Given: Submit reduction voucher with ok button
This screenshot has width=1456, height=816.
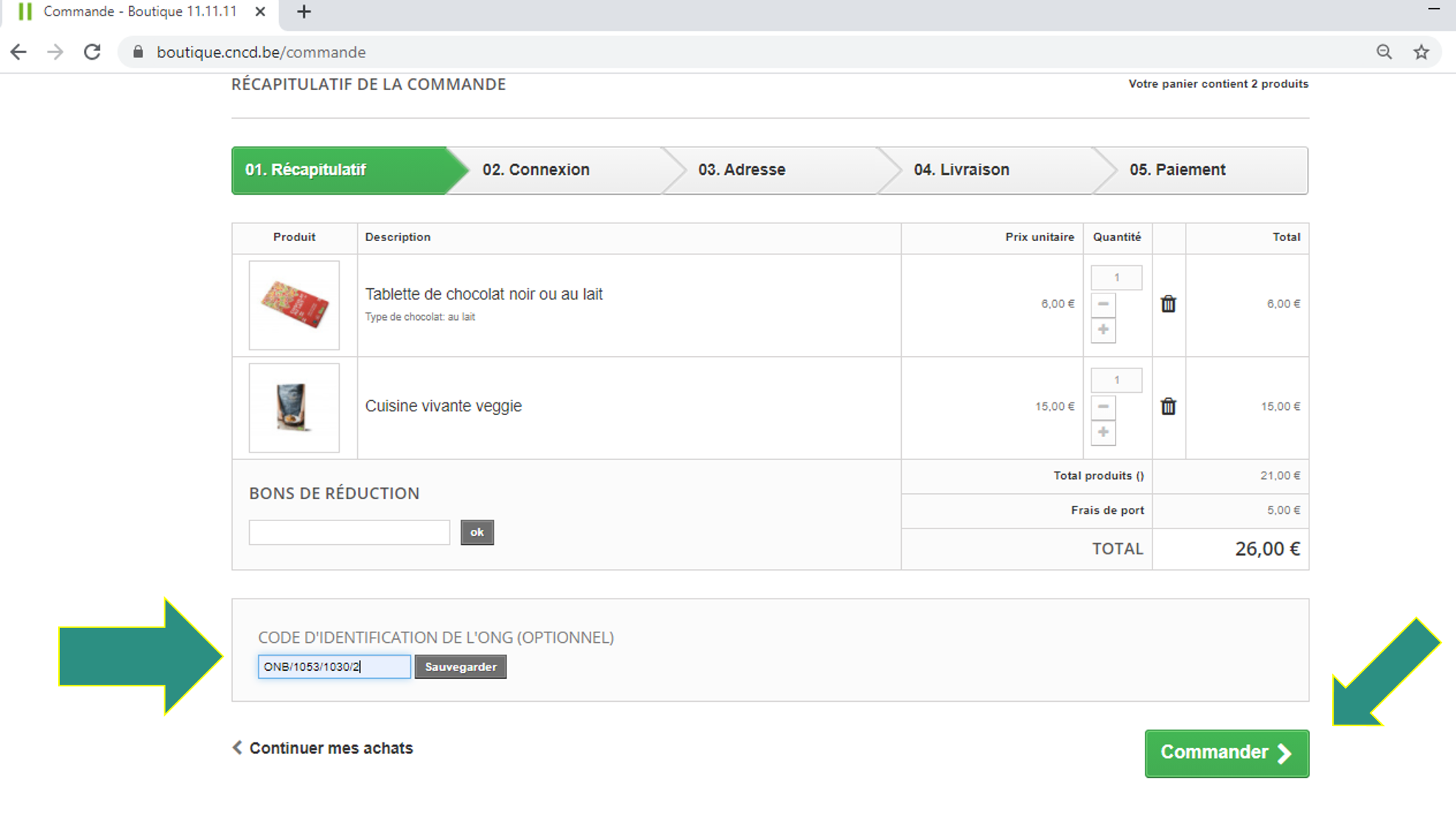Looking at the screenshot, I should click(x=477, y=532).
